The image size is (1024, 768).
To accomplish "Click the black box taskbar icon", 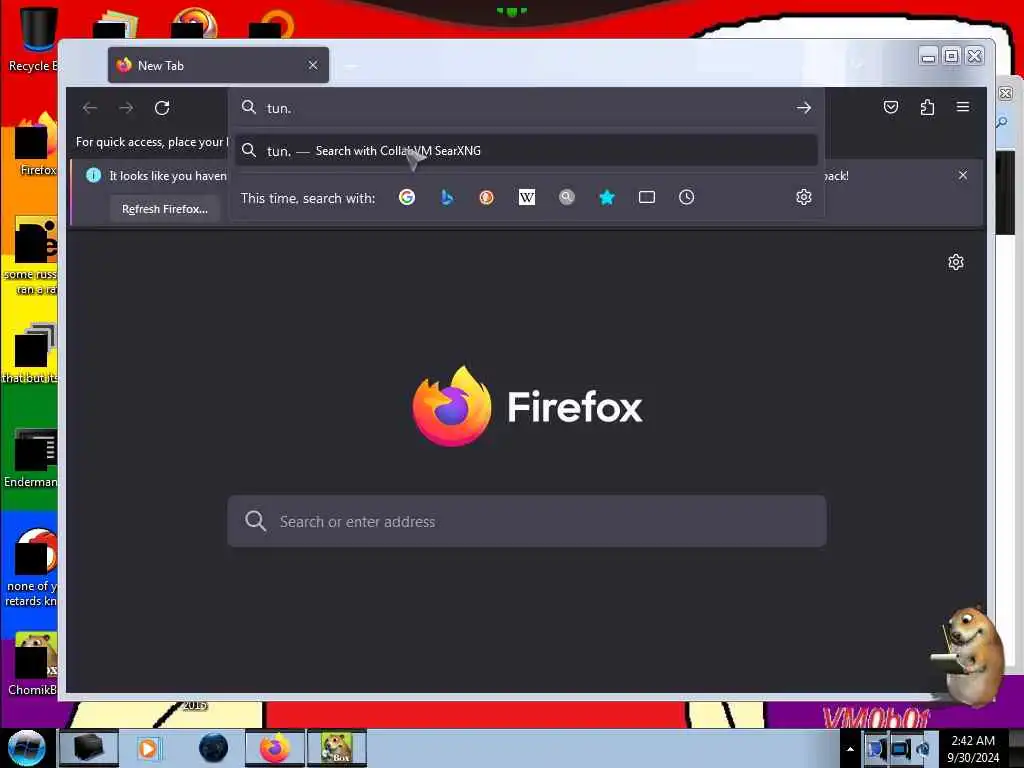I will pyautogui.click(x=89, y=748).
